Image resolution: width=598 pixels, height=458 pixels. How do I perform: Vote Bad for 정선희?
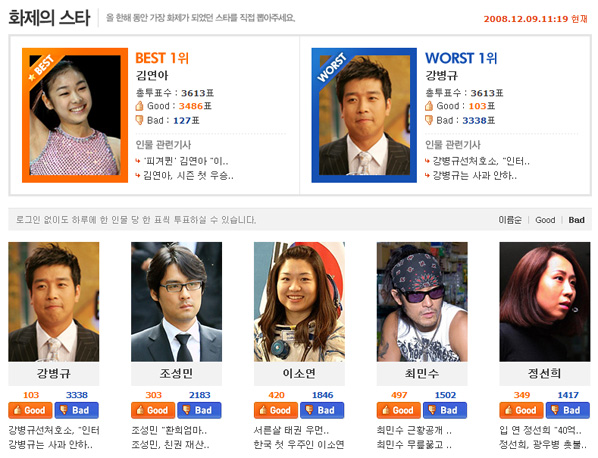coord(568,410)
